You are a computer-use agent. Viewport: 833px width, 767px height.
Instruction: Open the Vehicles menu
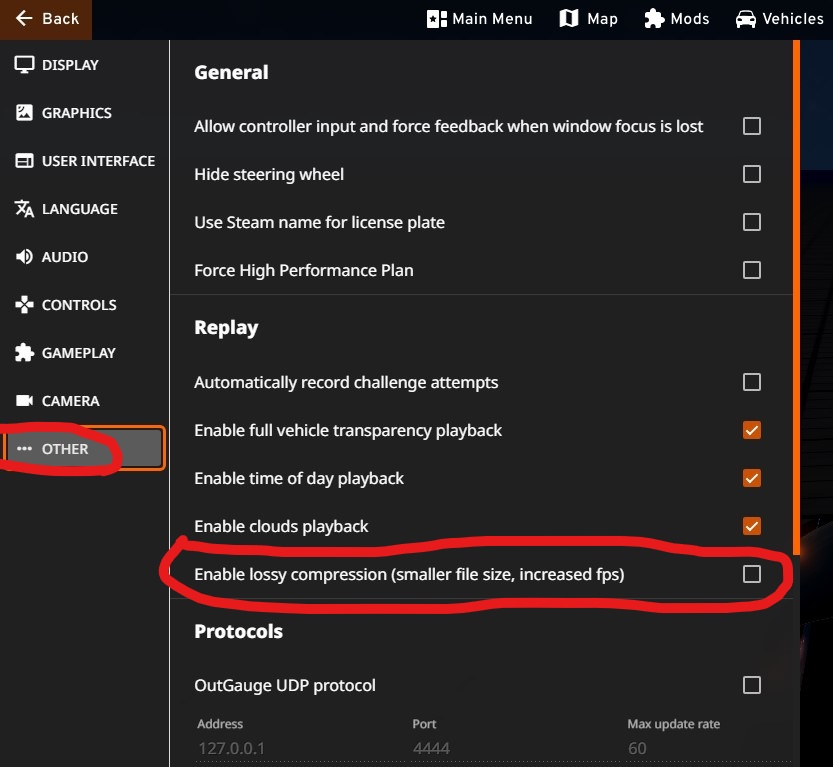click(779, 19)
